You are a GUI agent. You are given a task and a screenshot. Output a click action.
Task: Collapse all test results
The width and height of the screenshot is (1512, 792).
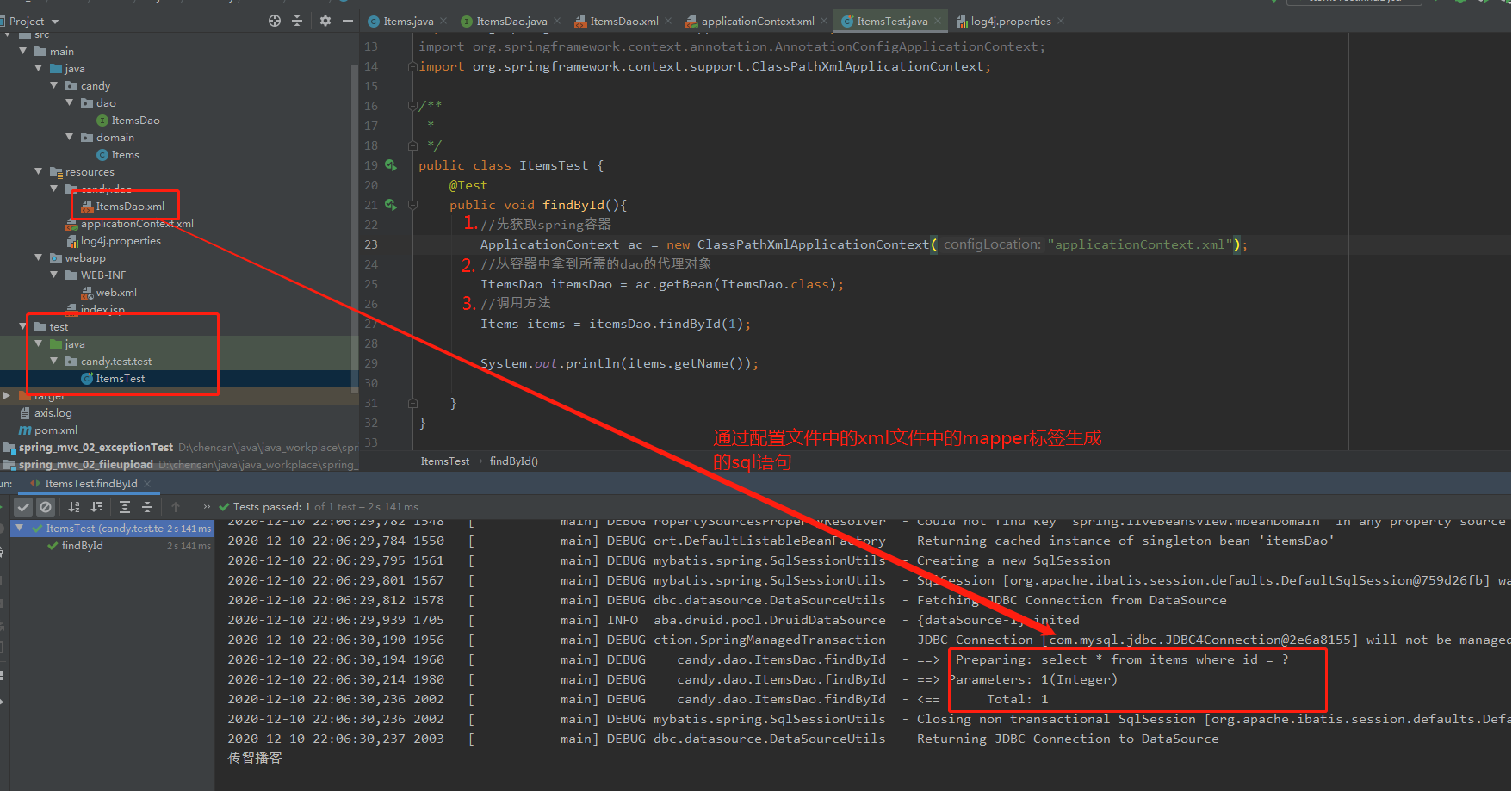click(x=147, y=507)
